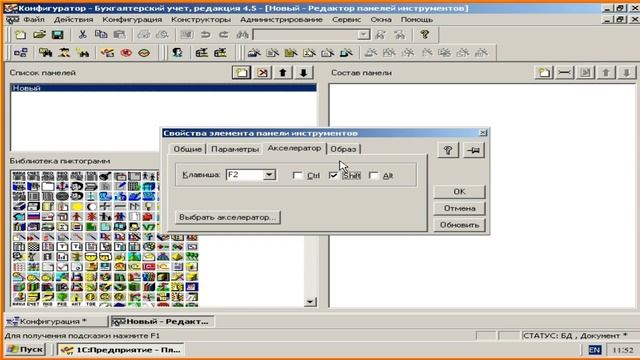Click the Выбрать акселератор... button

coord(228,217)
